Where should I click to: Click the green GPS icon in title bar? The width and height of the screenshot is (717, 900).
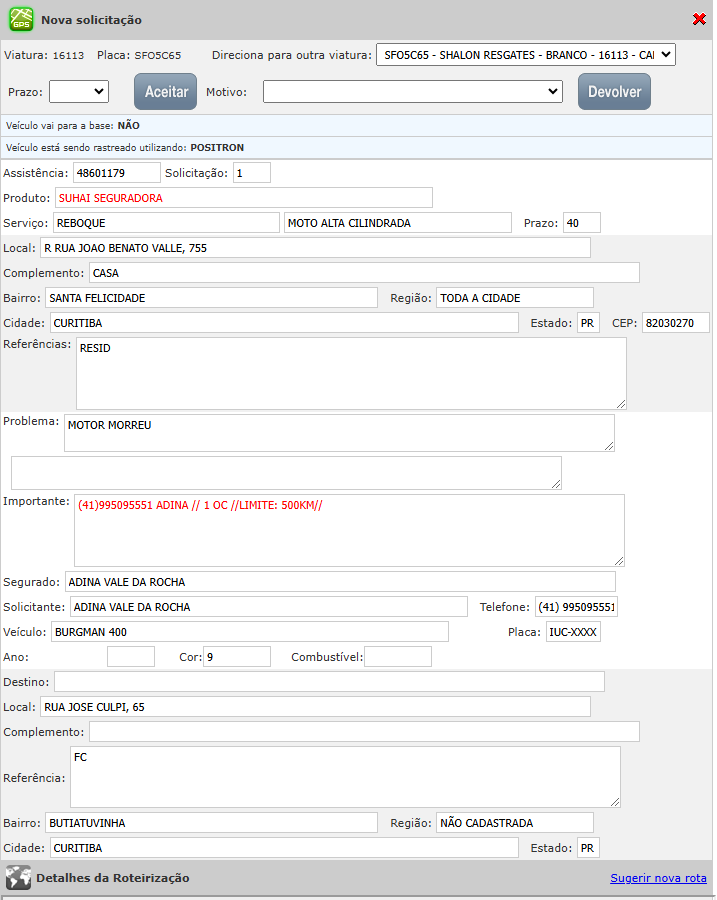[x=21, y=19]
